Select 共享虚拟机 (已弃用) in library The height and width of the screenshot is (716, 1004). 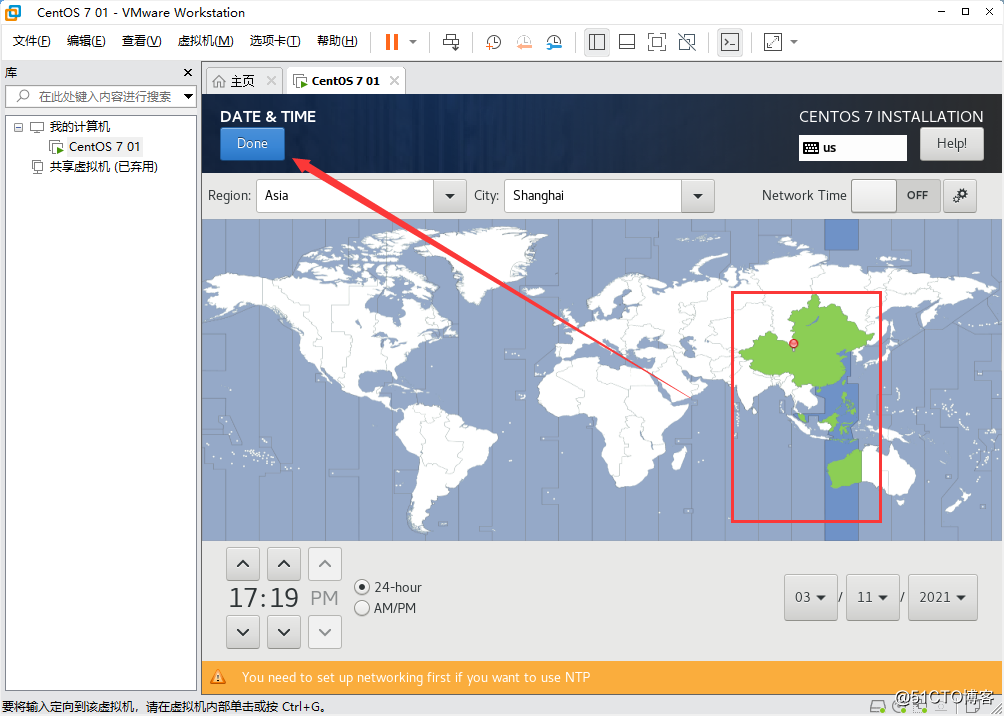tap(104, 167)
